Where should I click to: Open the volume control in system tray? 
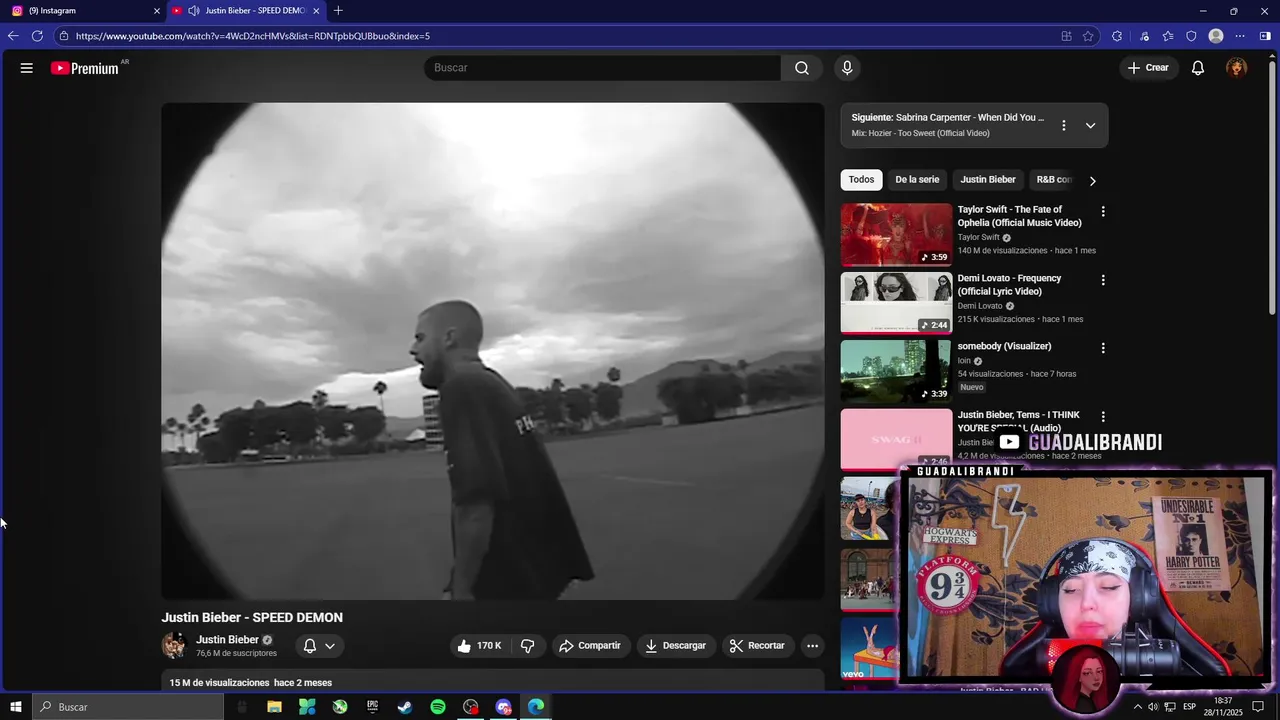[x=1153, y=707]
